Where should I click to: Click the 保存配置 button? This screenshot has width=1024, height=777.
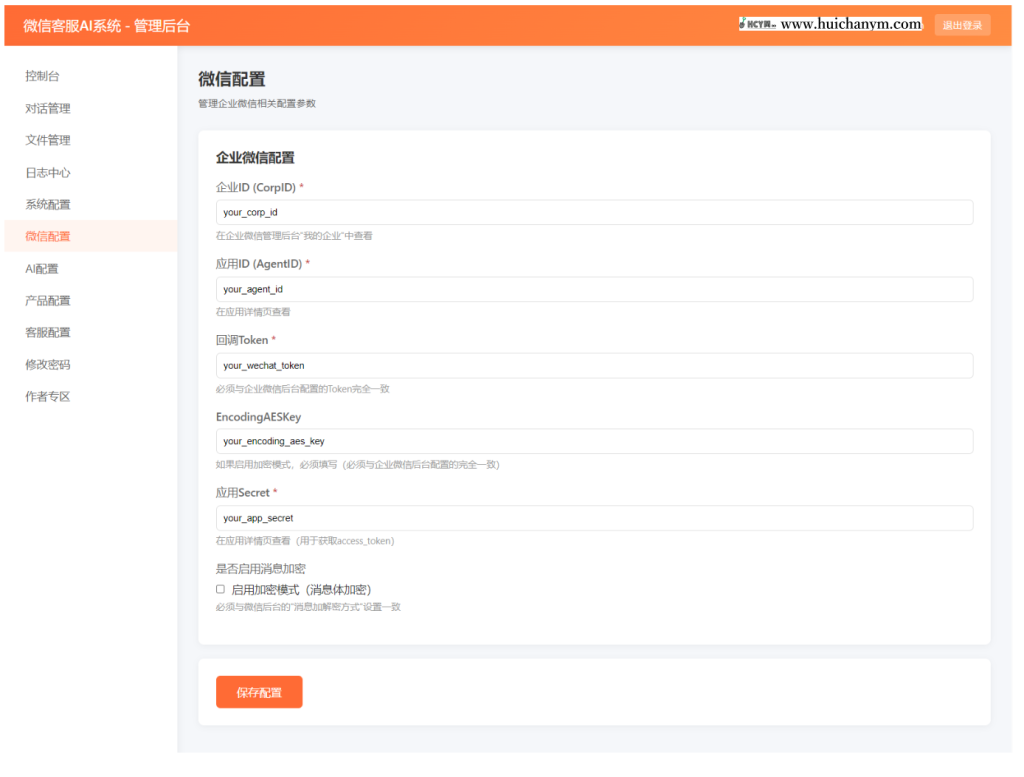coord(259,692)
